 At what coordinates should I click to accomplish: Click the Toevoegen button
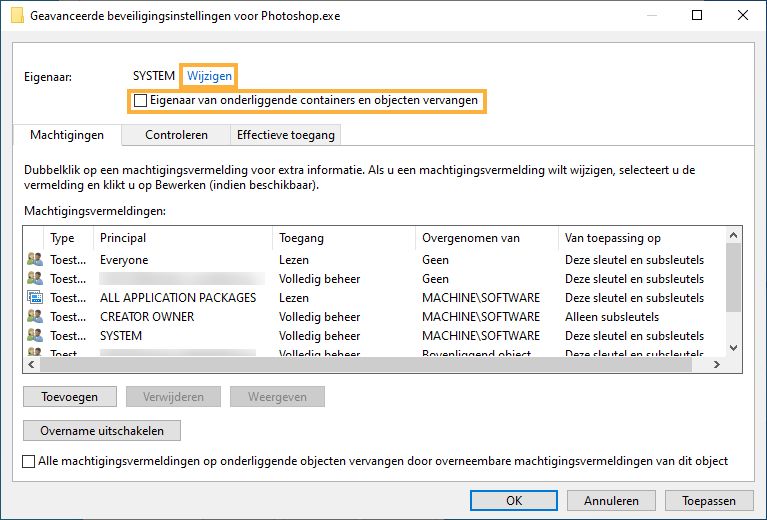pos(69,397)
